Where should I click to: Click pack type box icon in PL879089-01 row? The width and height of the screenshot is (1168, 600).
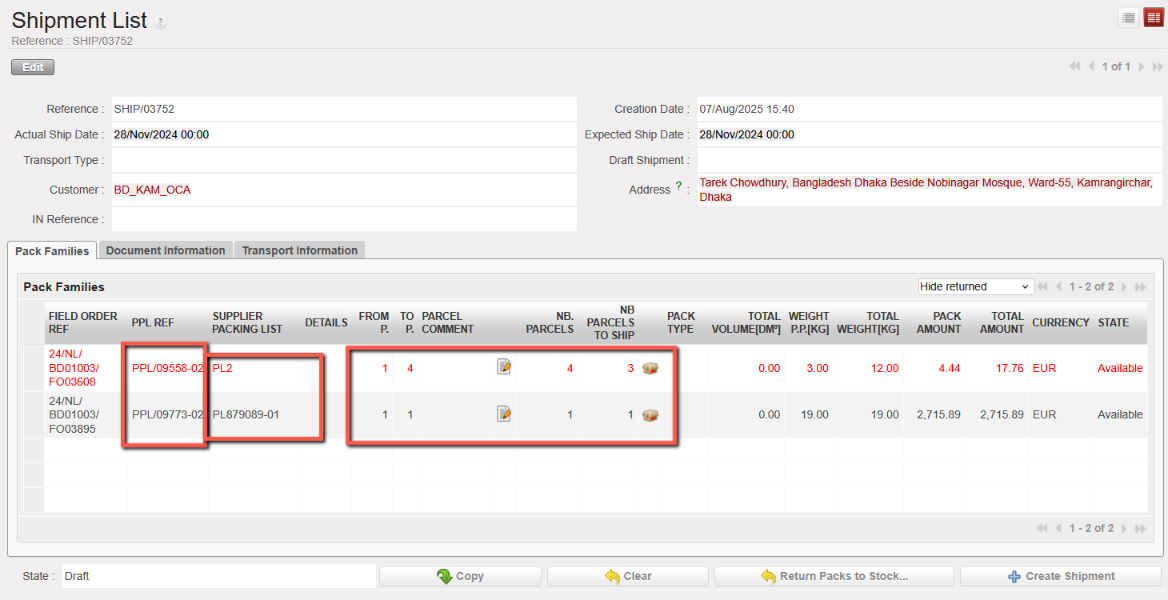(650, 414)
